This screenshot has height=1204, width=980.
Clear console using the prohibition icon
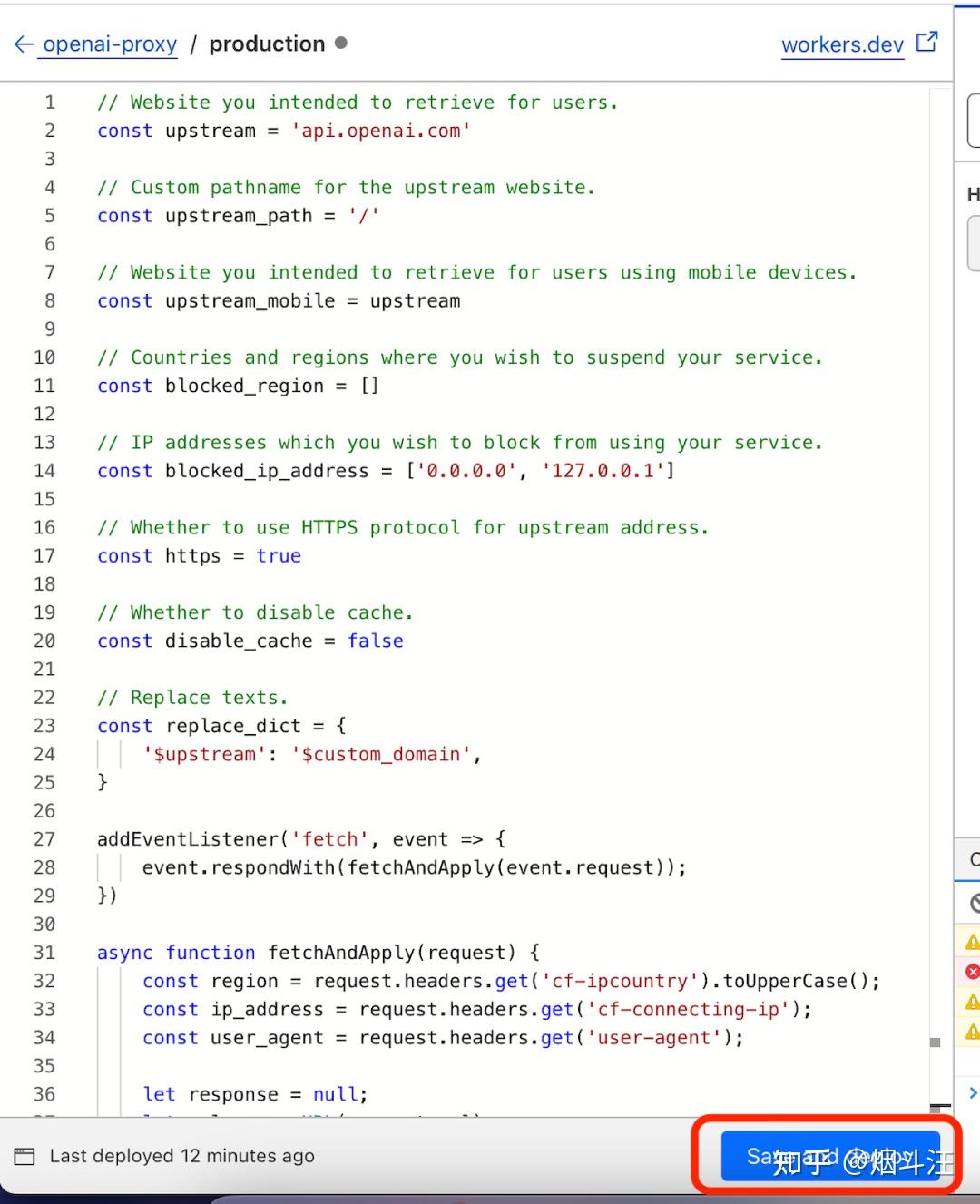(973, 902)
